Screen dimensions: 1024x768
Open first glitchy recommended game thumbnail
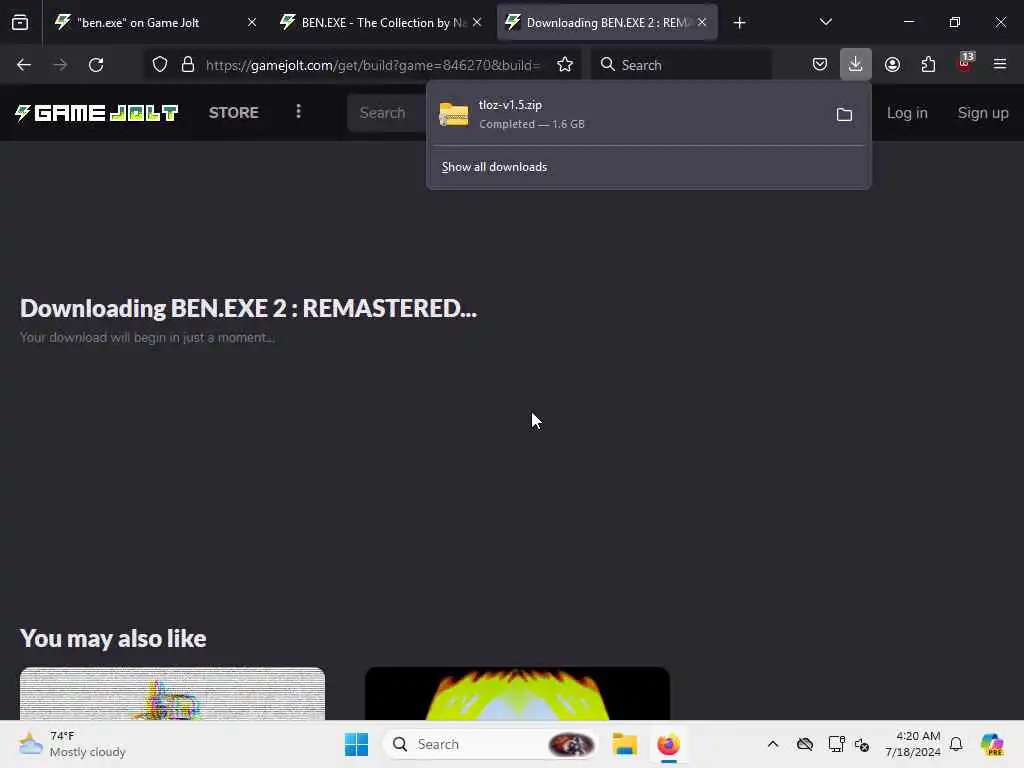[x=172, y=694]
